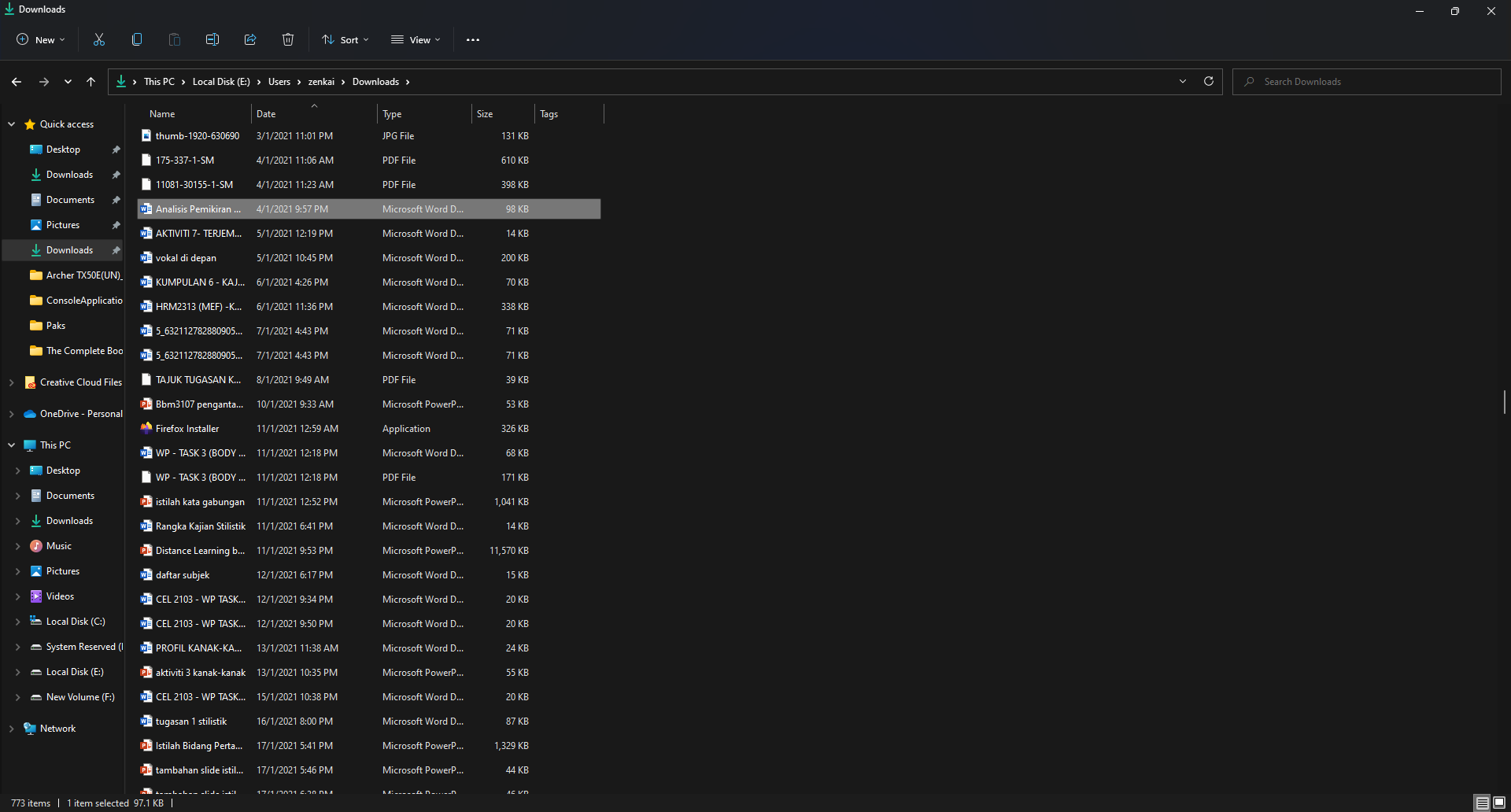
Task: Switch to details view in status bar
Action: point(1482,803)
